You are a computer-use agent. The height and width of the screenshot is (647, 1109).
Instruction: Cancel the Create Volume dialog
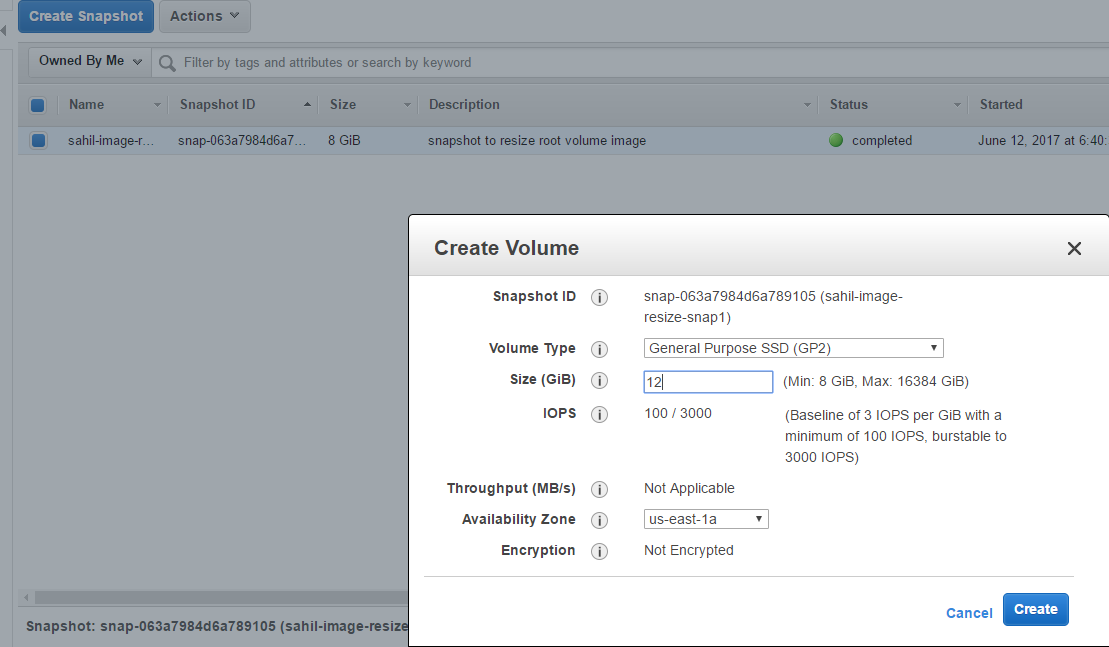(x=968, y=612)
